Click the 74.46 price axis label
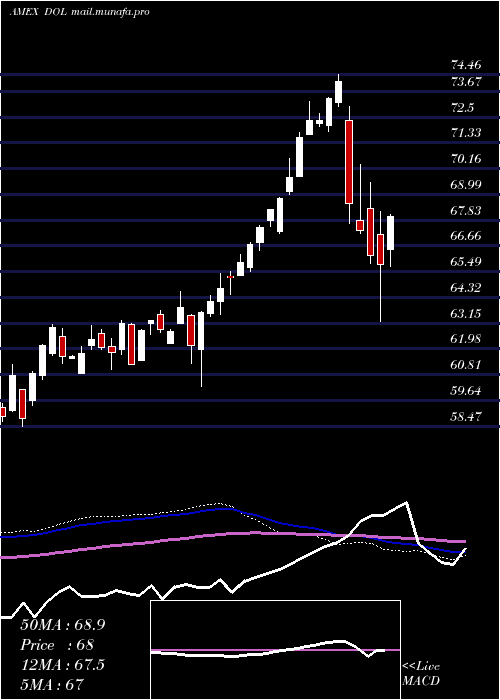This screenshot has height=700, width=500. point(466,65)
